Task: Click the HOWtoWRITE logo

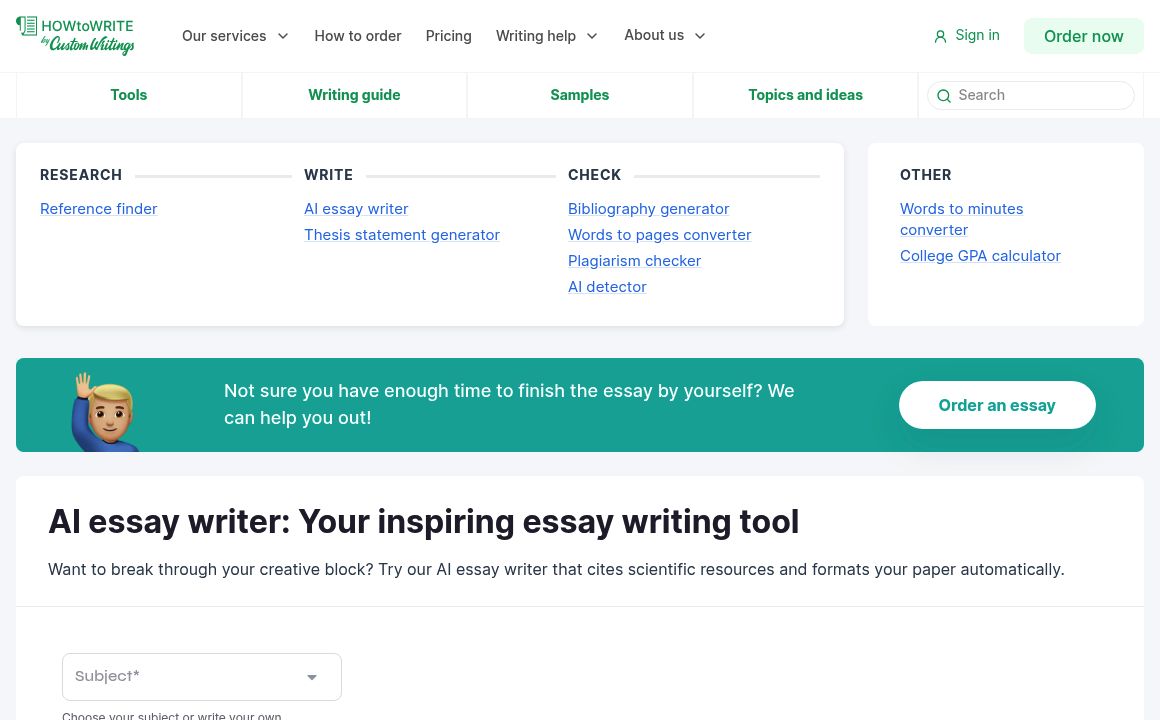Action: [x=75, y=36]
